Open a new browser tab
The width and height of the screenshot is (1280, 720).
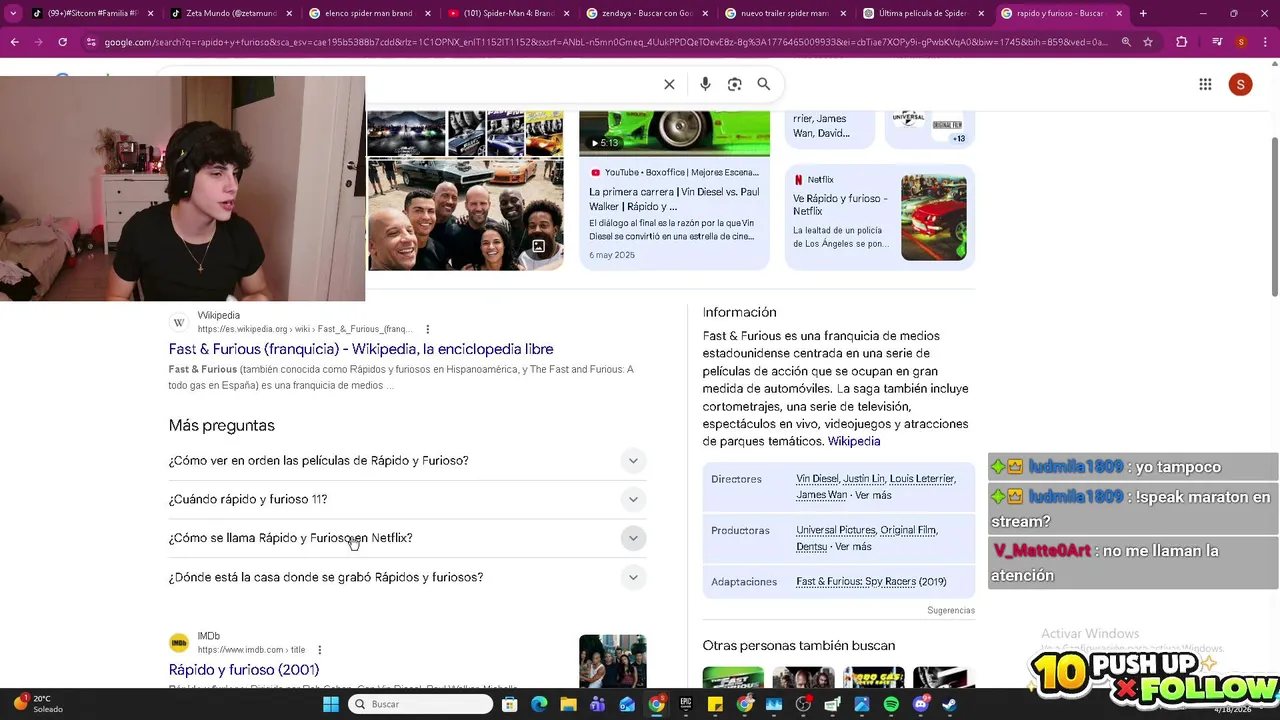pyautogui.click(x=1143, y=14)
